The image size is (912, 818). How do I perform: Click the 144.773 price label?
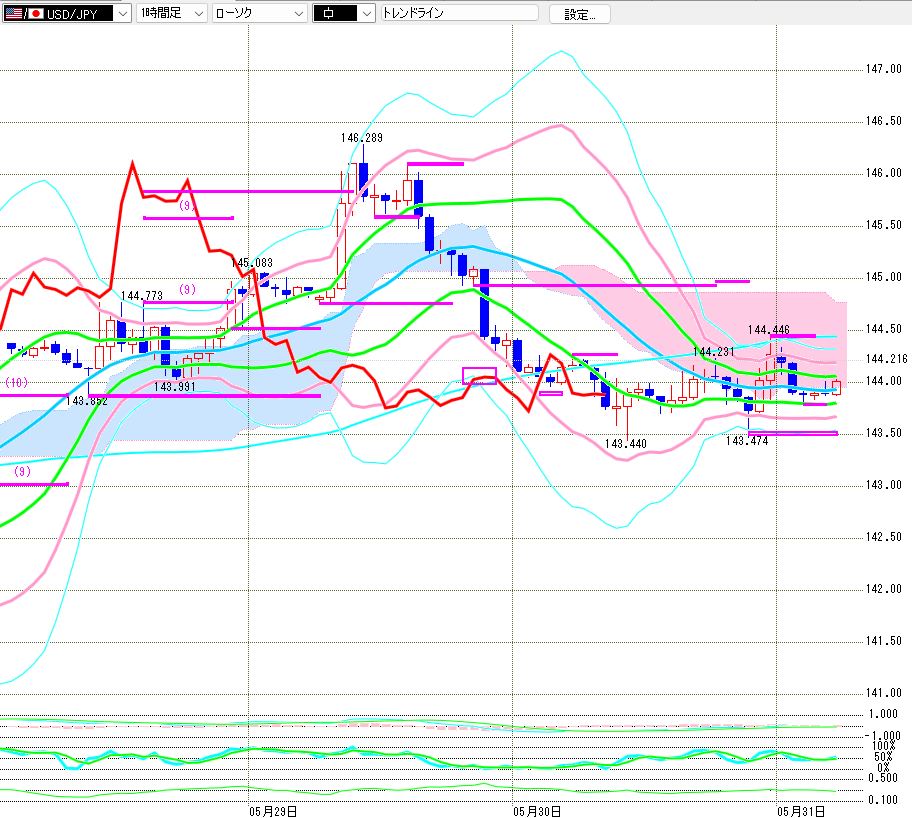142,296
